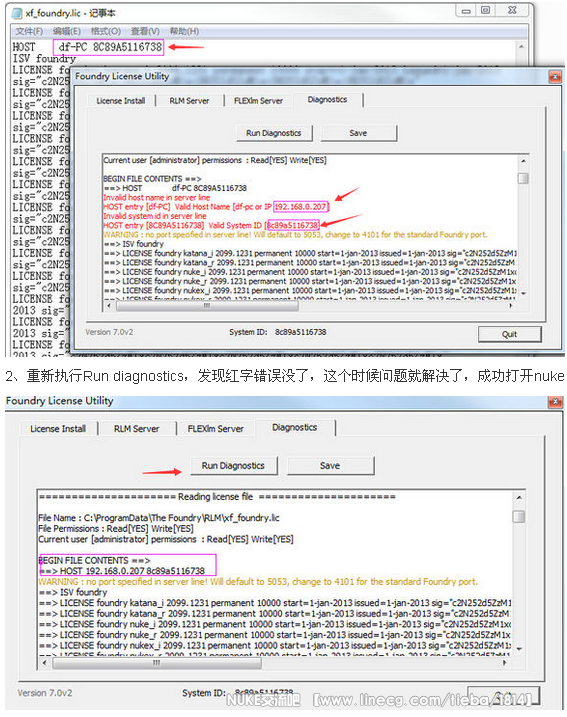Image resolution: width=567 pixels, height=717 pixels.
Task: Click right scroll arrow of lower diagnostics output
Action: [x=504, y=663]
